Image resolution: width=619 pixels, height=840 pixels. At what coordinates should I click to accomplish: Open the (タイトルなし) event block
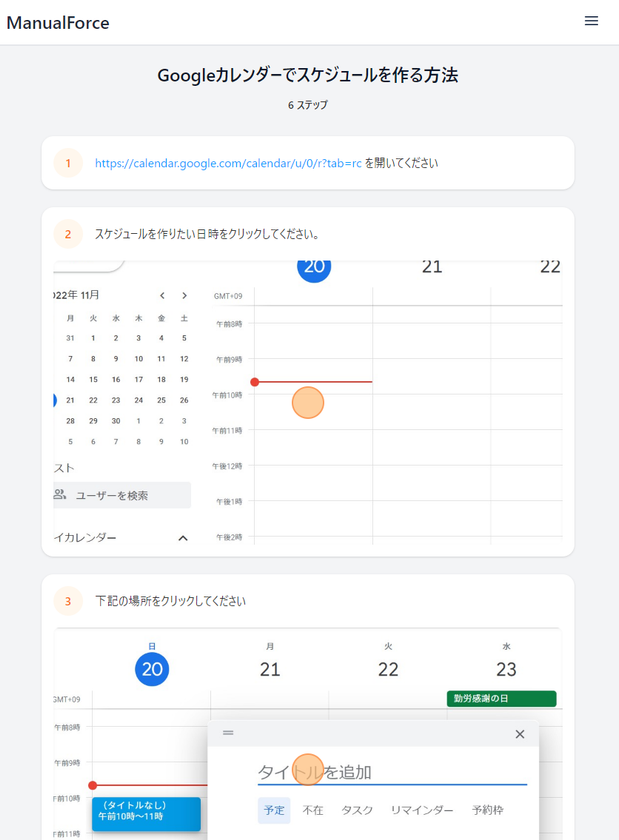pyautogui.click(x=146, y=814)
